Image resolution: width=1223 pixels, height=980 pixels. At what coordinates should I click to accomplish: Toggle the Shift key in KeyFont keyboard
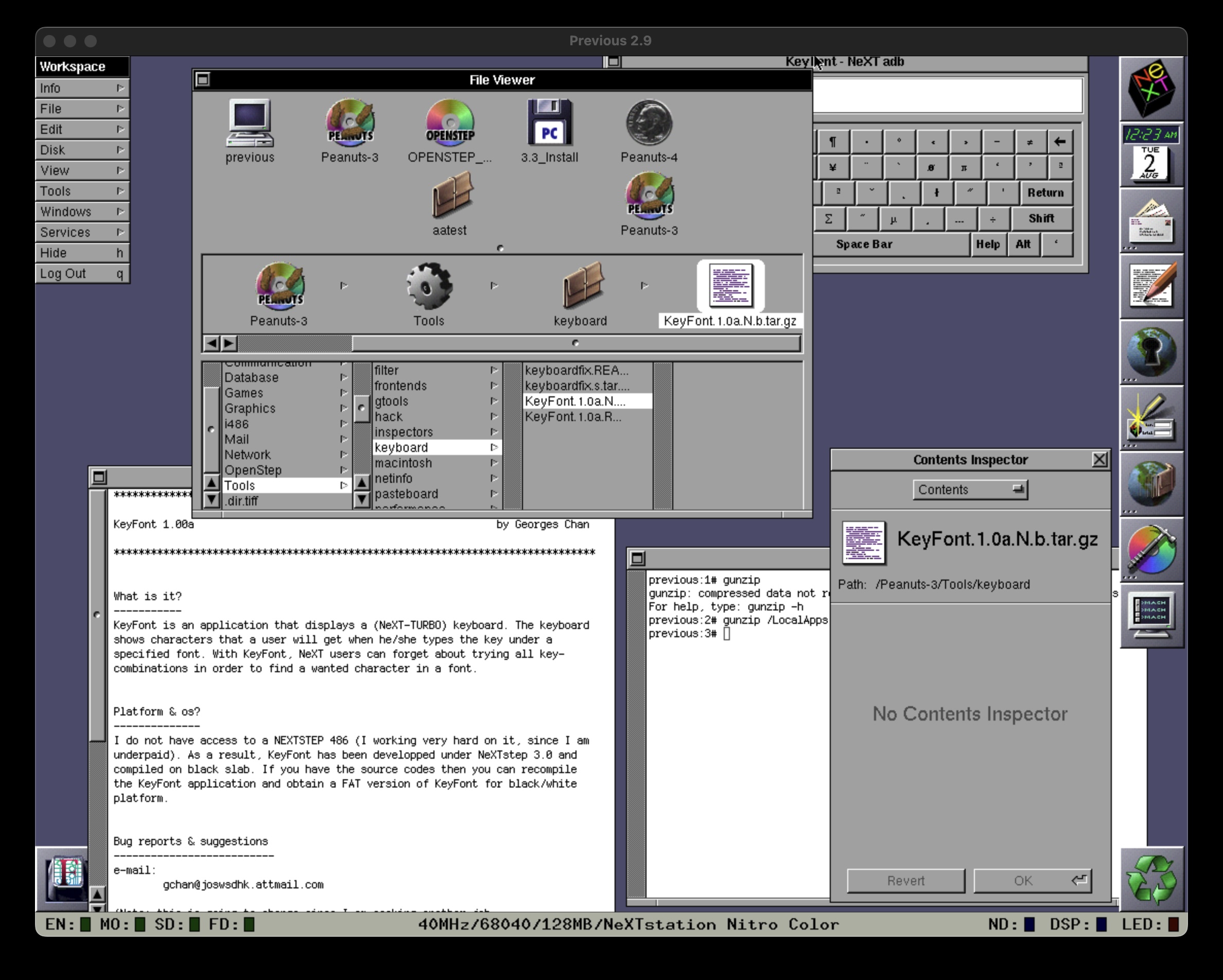pos(1041,218)
